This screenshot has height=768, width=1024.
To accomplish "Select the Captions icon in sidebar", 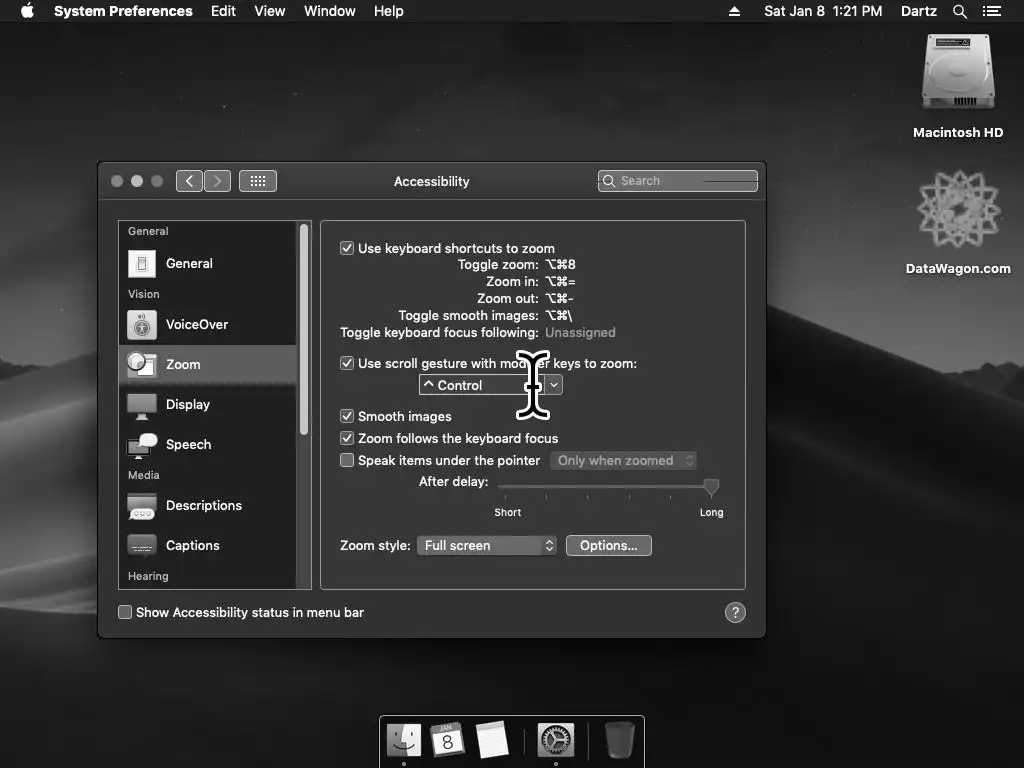I will pos(142,545).
